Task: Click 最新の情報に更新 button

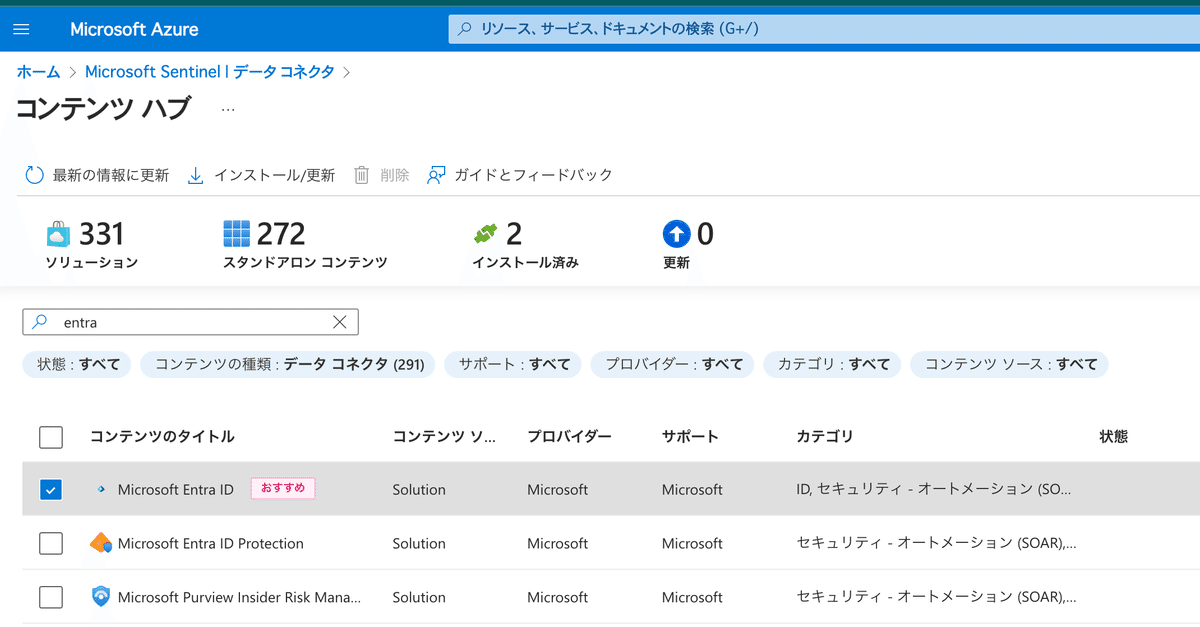Action: tap(97, 175)
